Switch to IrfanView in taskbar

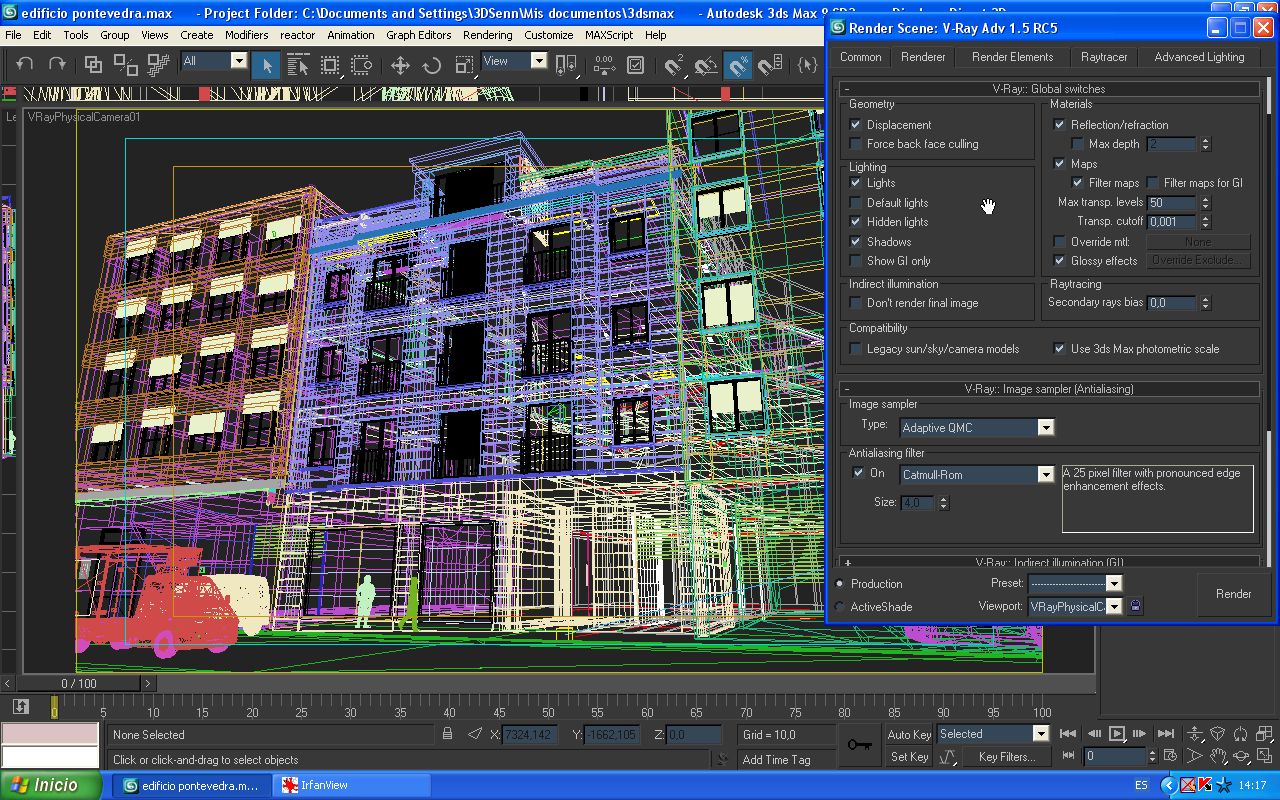352,786
